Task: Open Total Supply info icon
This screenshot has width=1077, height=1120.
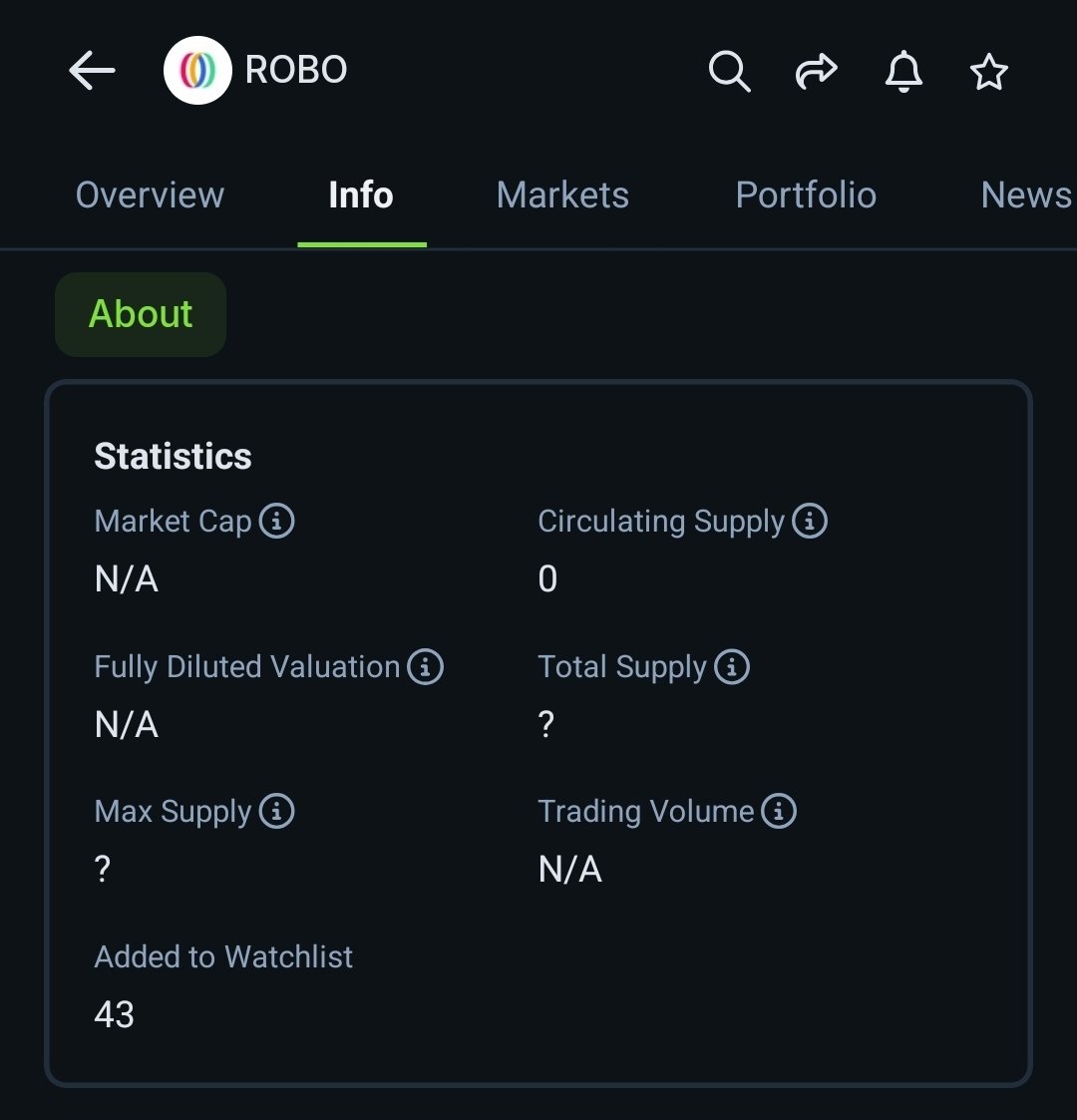Action: point(731,666)
